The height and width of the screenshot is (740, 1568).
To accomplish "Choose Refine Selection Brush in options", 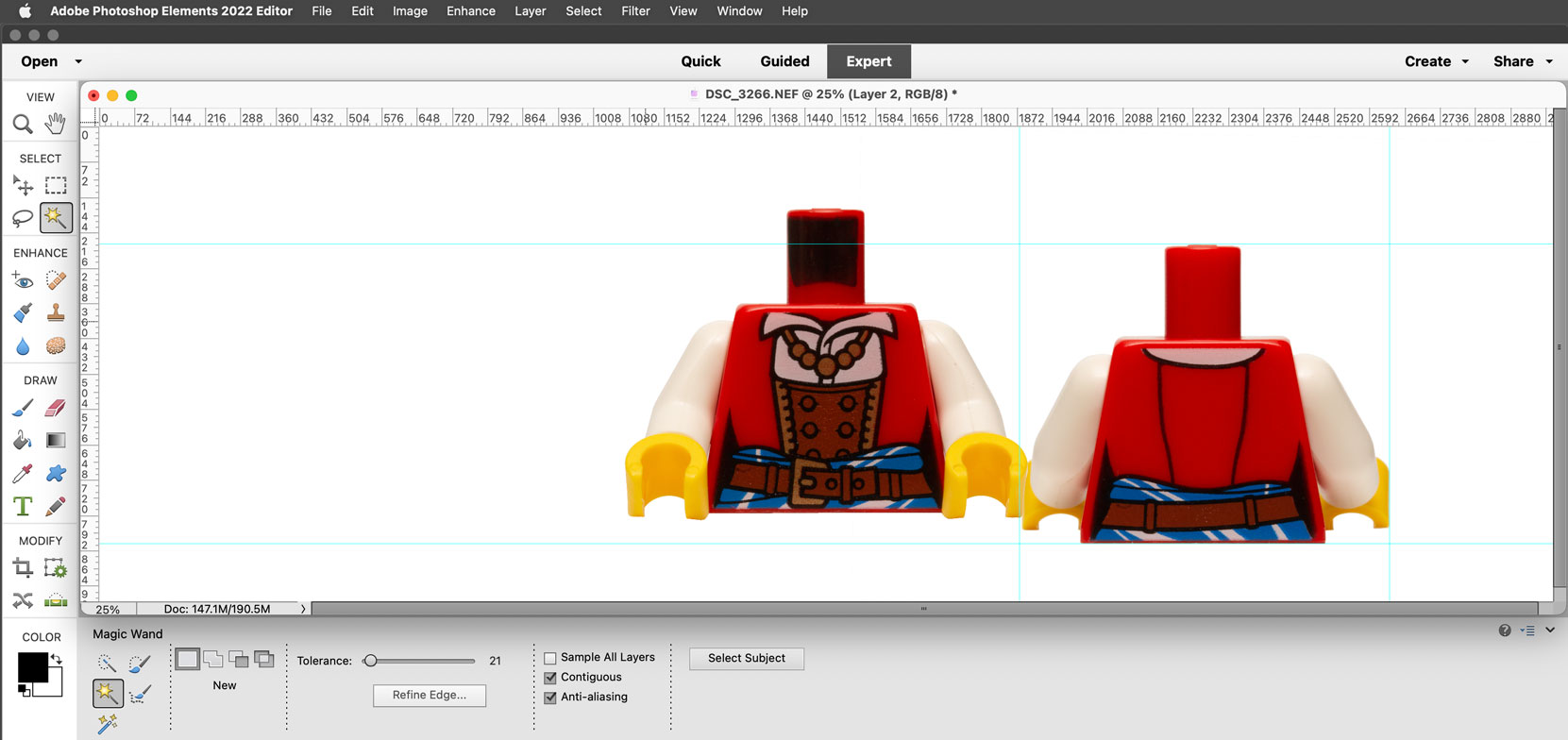I will 140,695.
